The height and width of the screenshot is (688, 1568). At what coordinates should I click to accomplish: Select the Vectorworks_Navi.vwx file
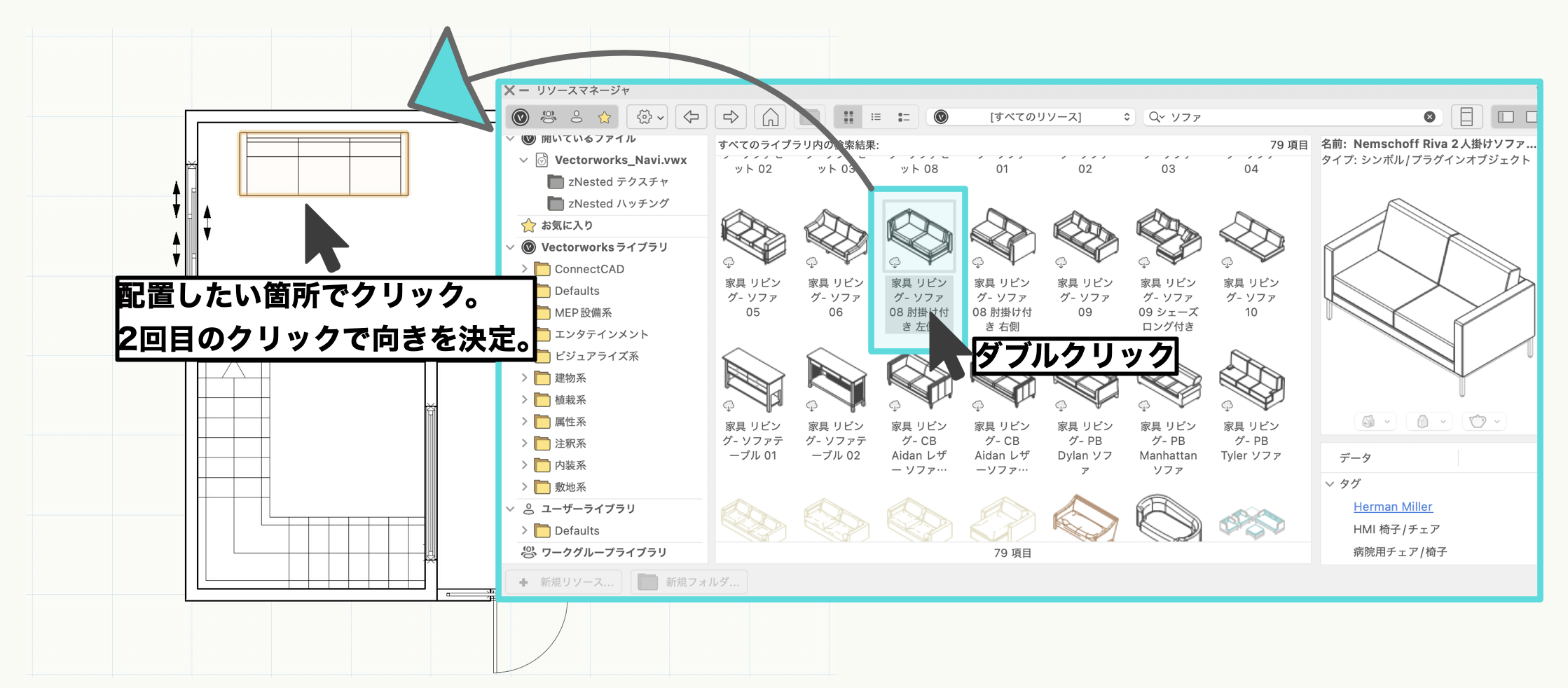(x=620, y=160)
